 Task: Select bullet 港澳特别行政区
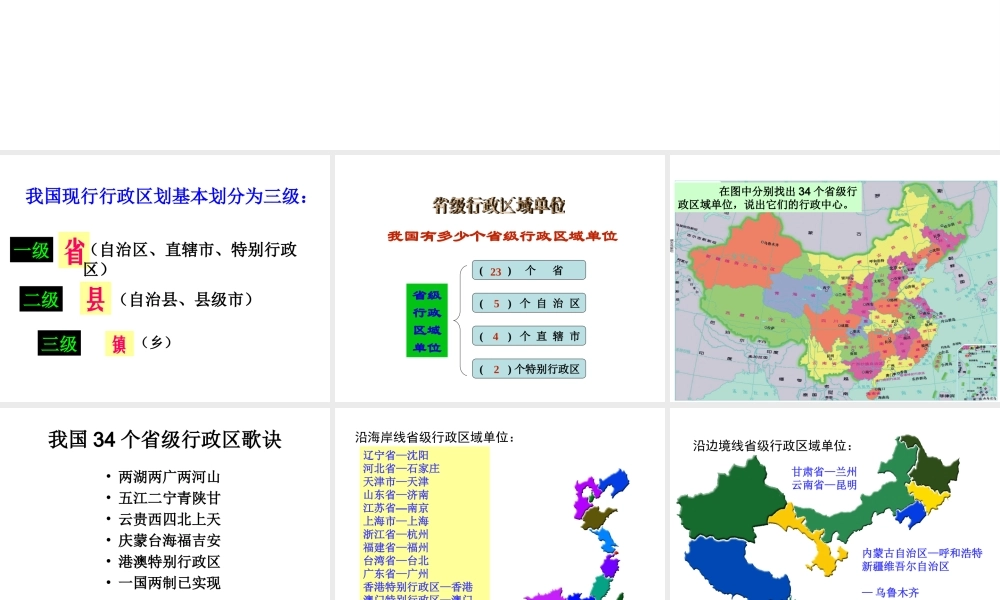point(169,562)
